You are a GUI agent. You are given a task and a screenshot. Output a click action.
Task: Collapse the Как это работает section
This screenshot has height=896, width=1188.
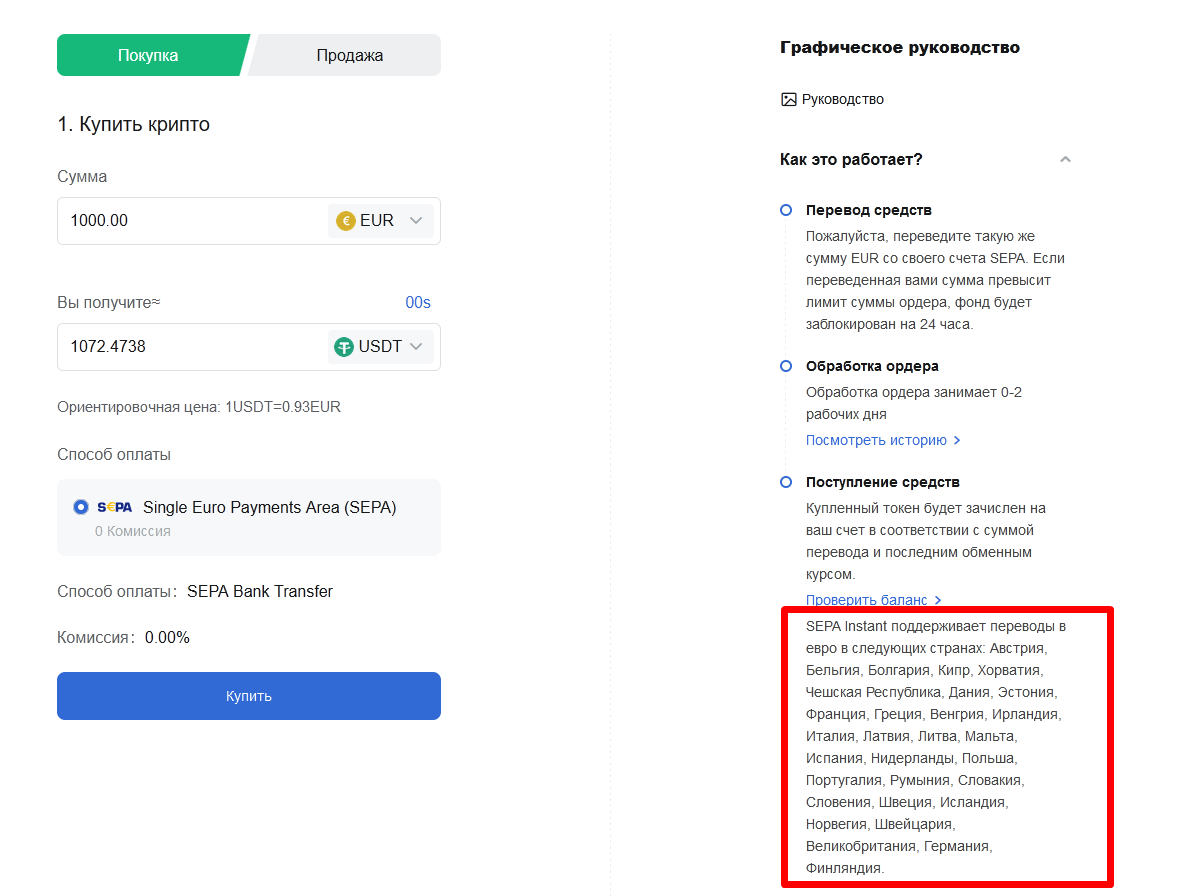coord(1065,159)
